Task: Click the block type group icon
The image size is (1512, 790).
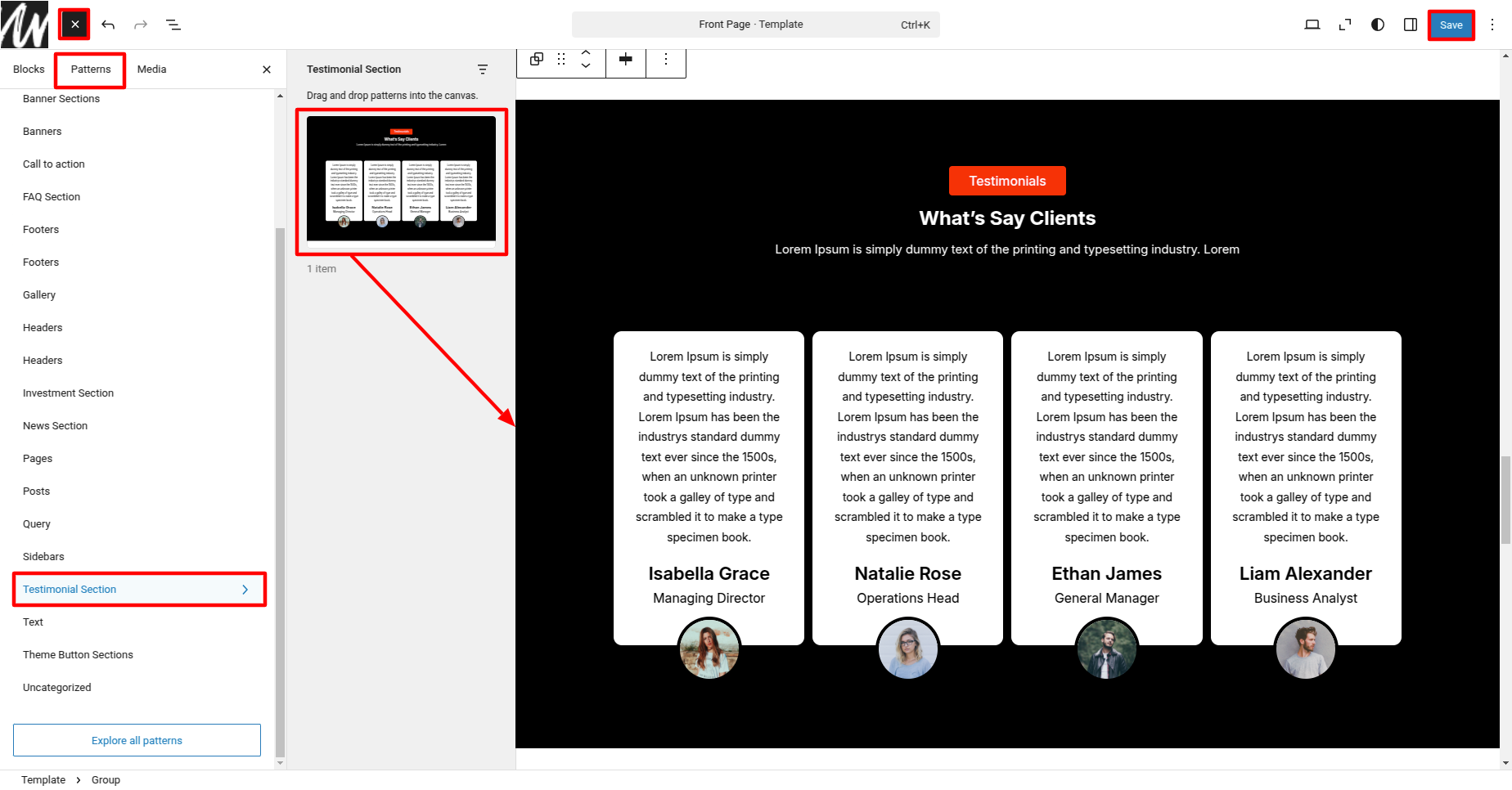Action: pos(537,59)
